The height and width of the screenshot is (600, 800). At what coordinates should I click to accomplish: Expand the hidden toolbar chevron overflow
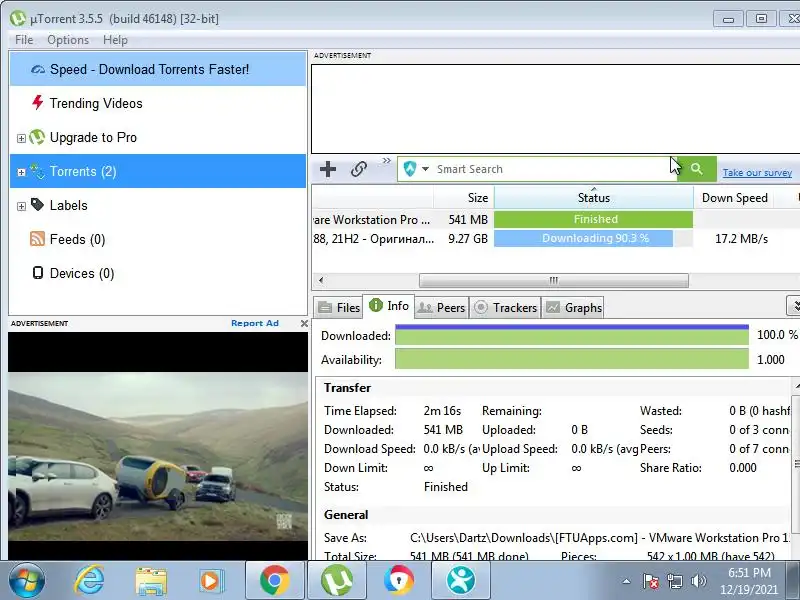386,161
